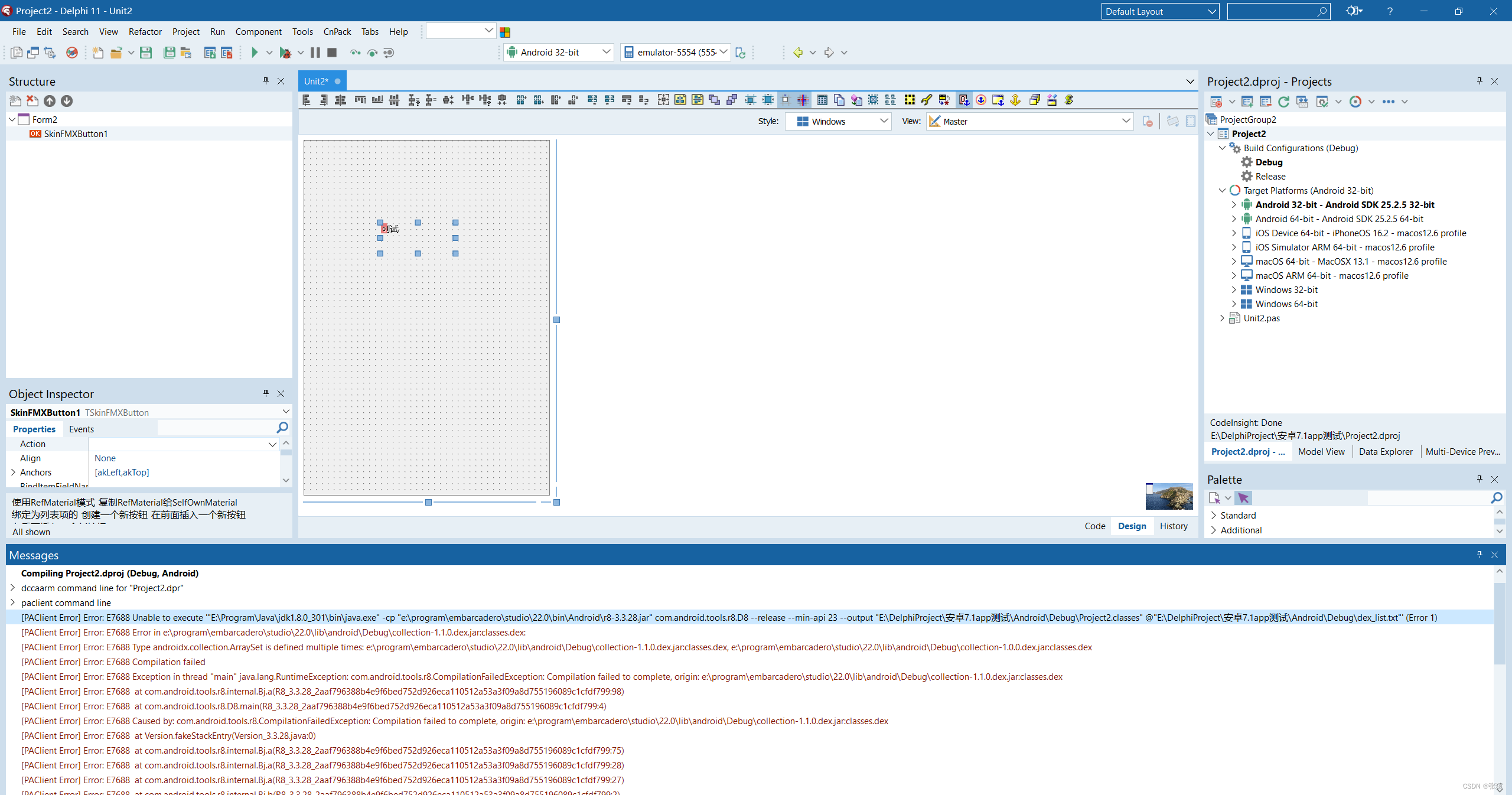Click the green Run without debugging arrow

point(255,53)
